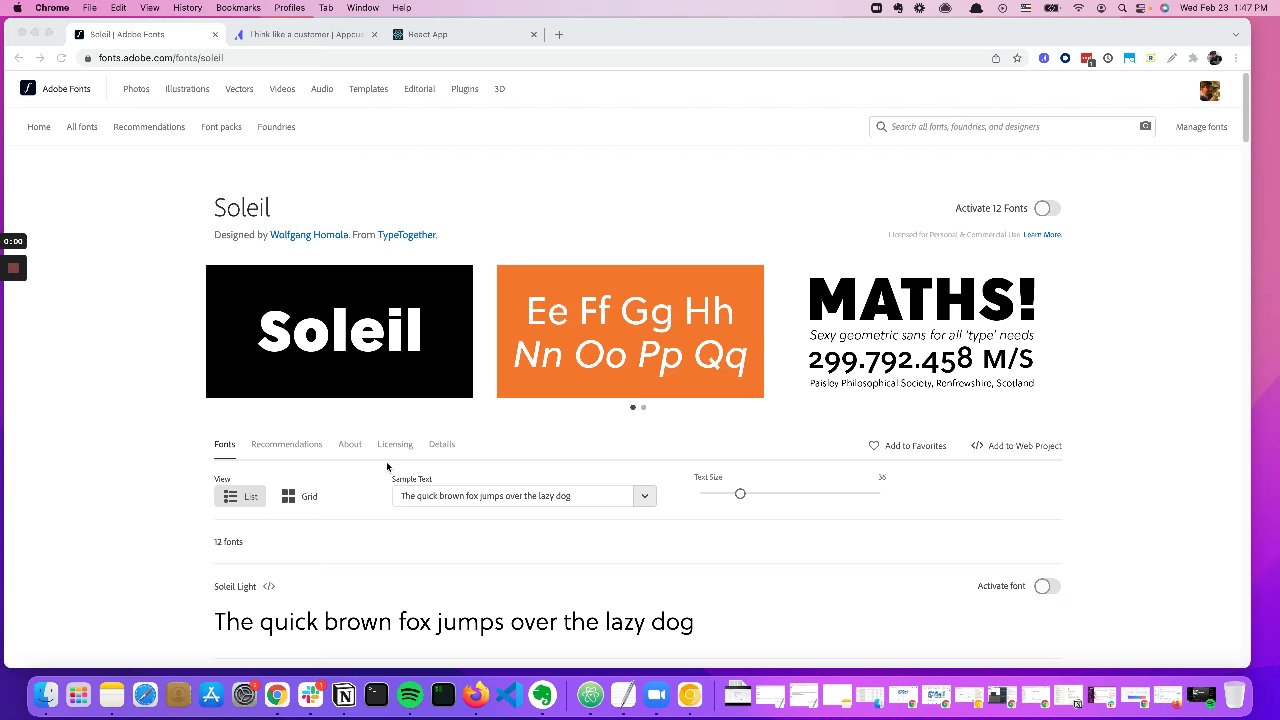Click the pencil extension icon in Chrome toolbar

pyautogui.click(x=1172, y=58)
